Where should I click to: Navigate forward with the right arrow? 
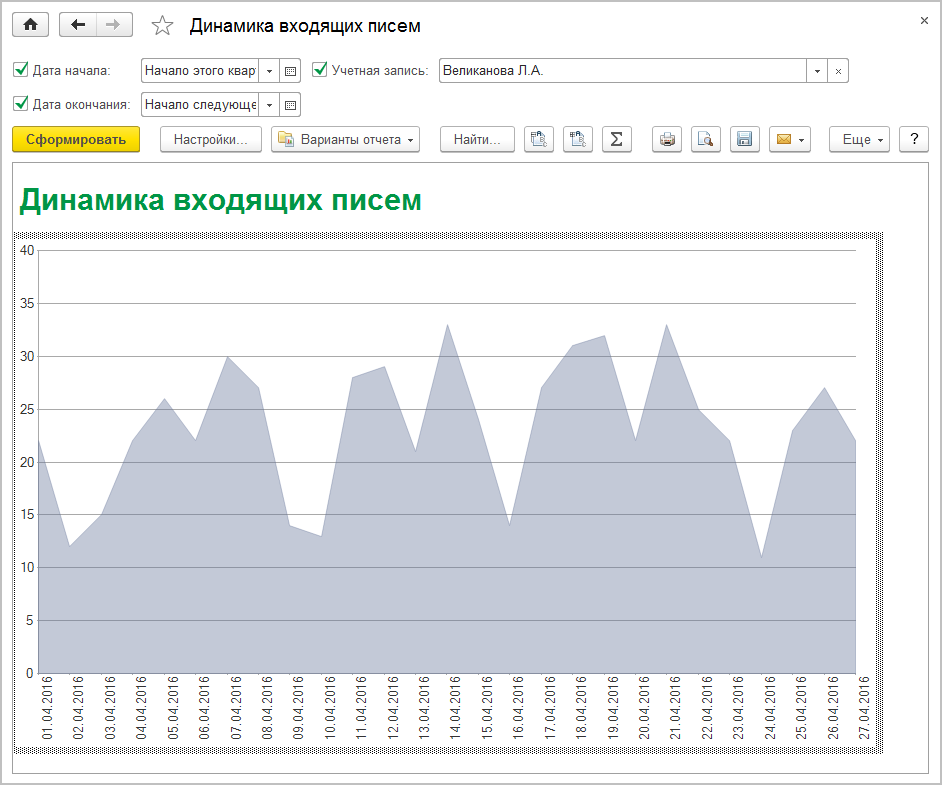(x=113, y=25)
